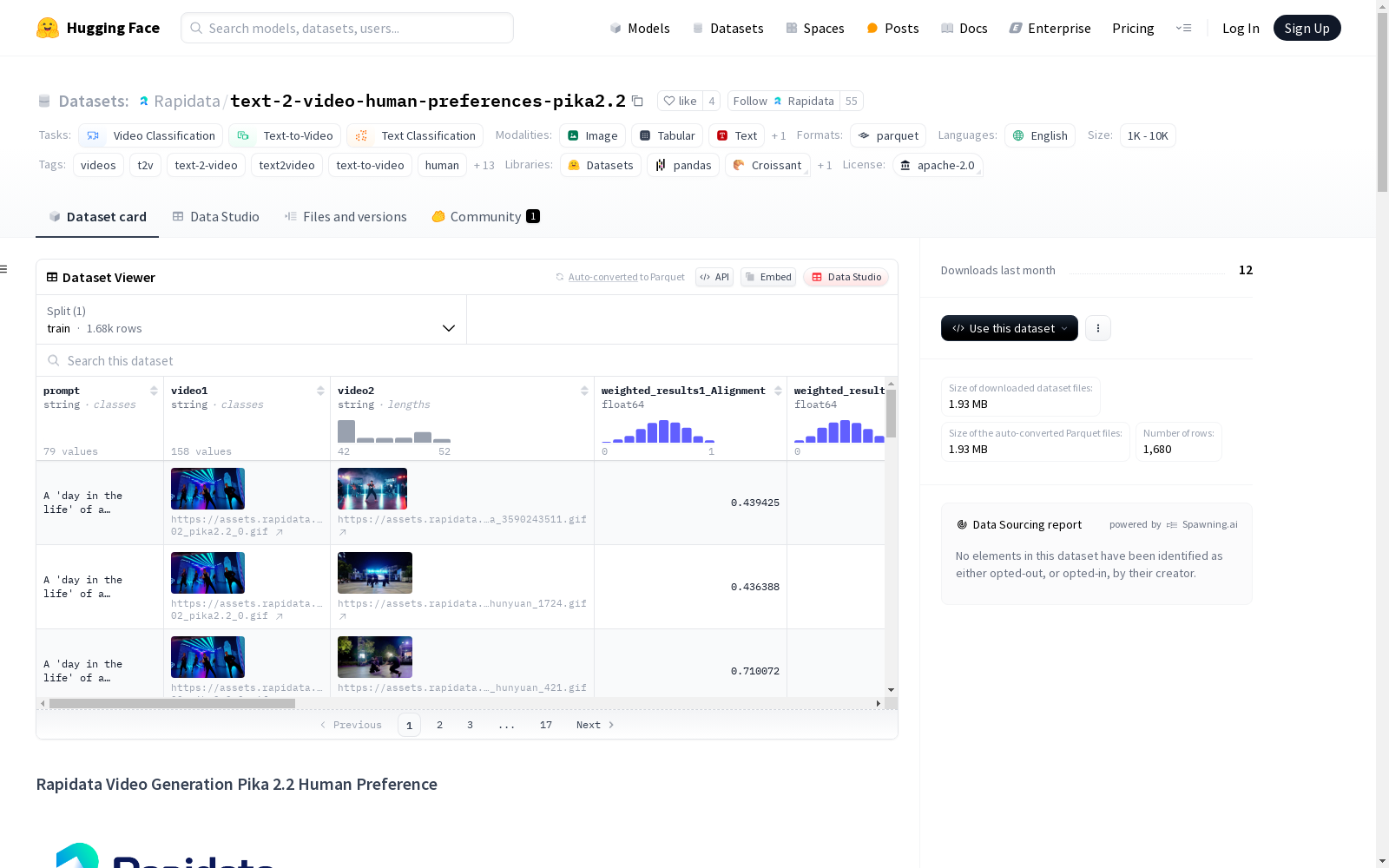Sort the video1 column using its sort icon
This screenshot has width=1389, height=868.
coord(320,391)
